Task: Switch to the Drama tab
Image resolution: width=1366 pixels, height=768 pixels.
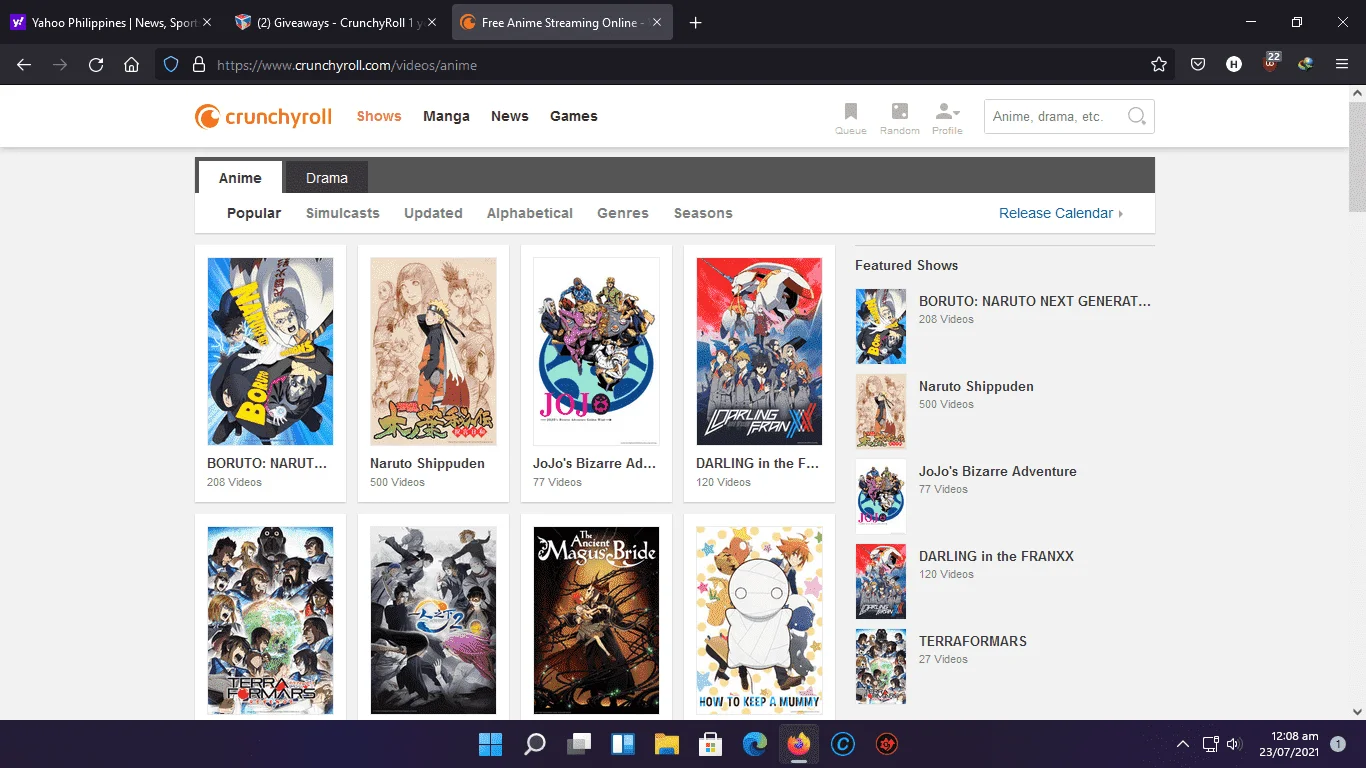Action: (327, 178)
